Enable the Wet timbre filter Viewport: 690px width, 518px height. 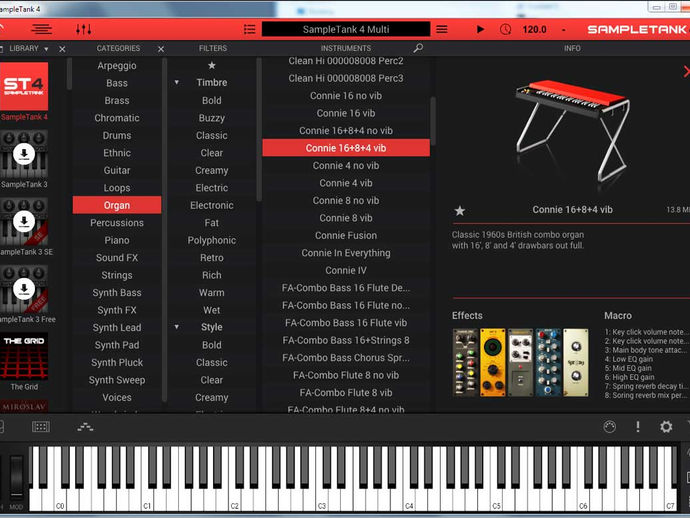(212, 310)
